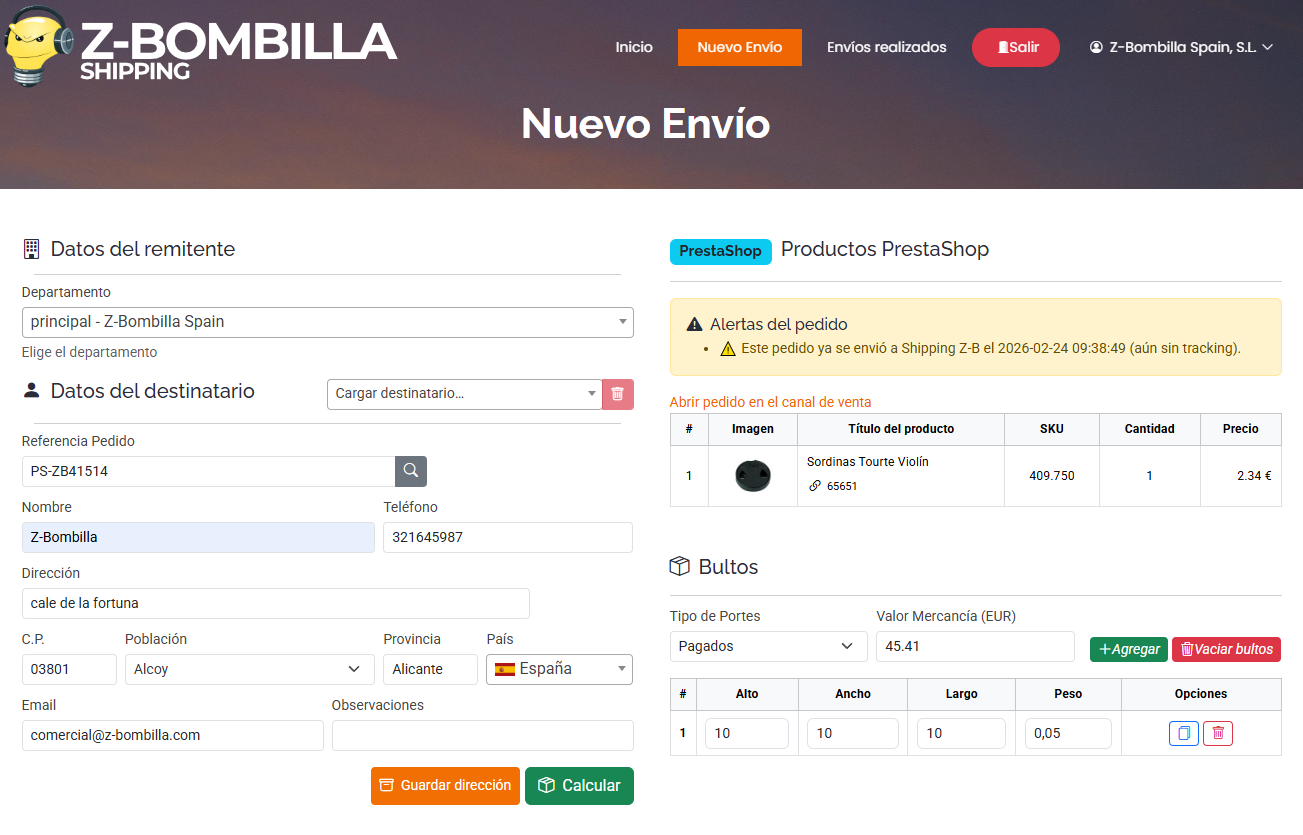This screenshot has height=835, width=1303.
Task: Click the Observaciones text field
Action: pyautogui.click(x=482, y=735)
